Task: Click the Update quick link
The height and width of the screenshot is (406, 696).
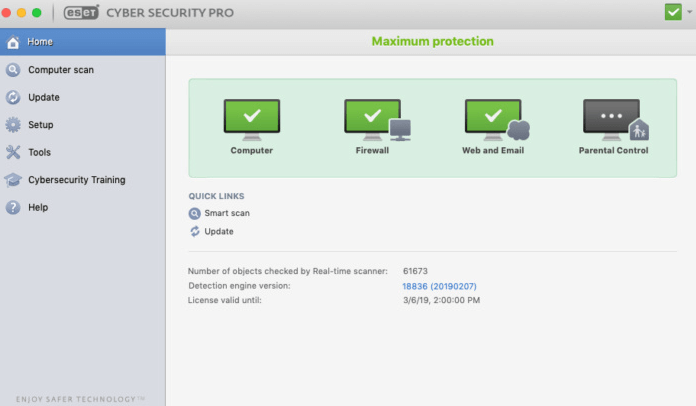Action: point(219,231)
